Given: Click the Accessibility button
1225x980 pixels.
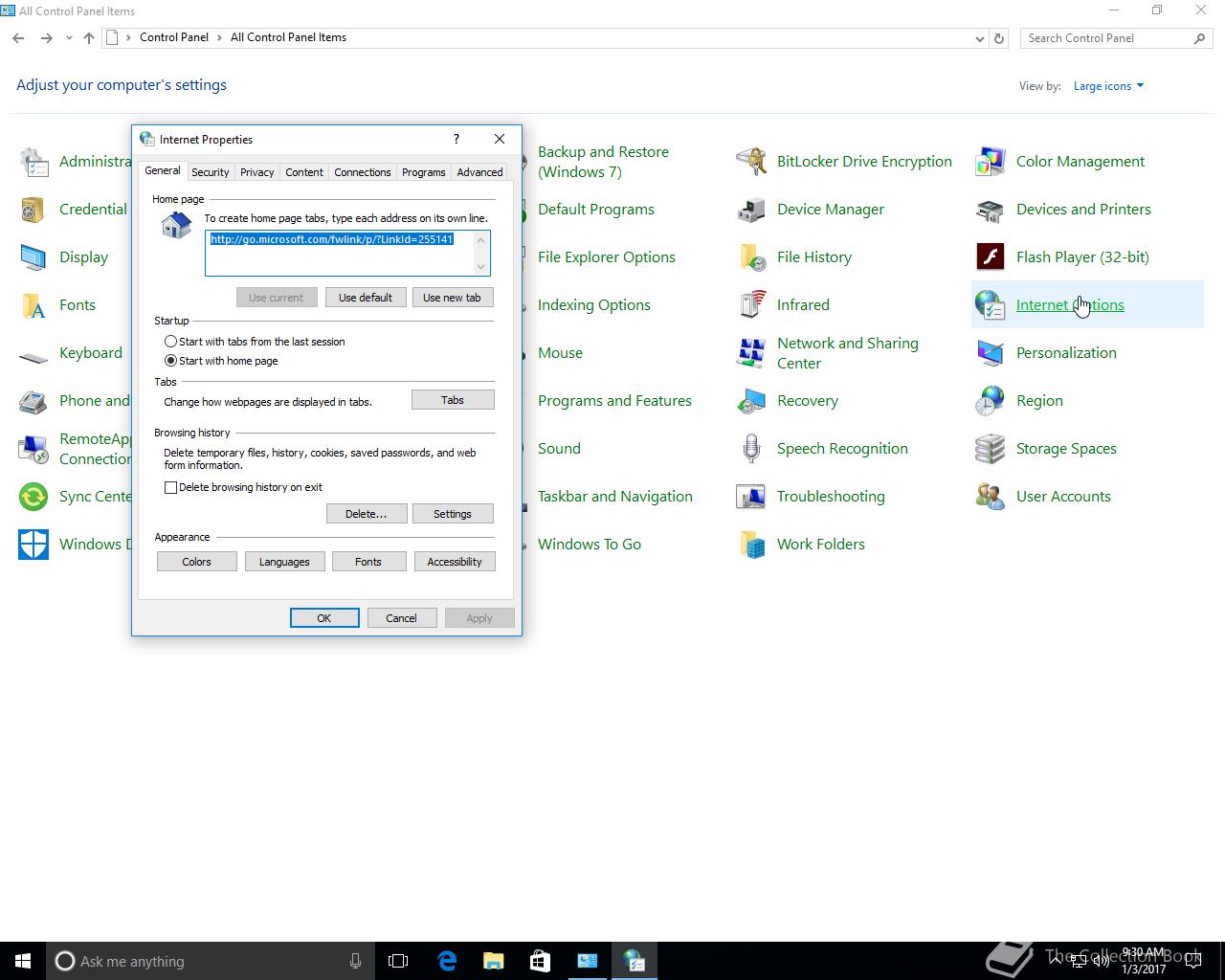Looking at the screenshot, I should pos(455,562).
